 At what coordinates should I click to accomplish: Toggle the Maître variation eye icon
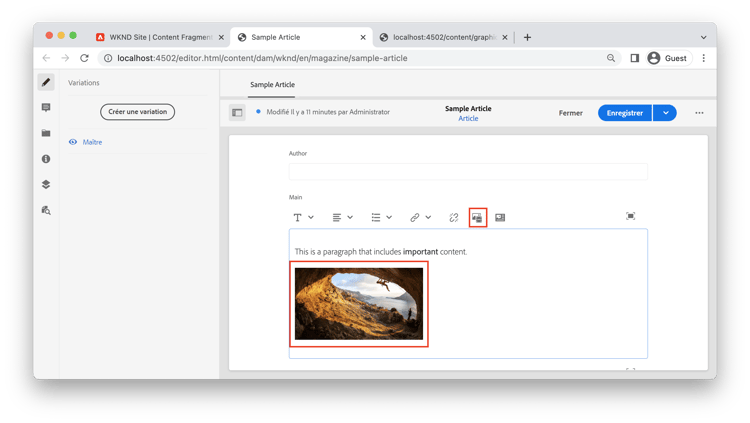pos(73,142)
